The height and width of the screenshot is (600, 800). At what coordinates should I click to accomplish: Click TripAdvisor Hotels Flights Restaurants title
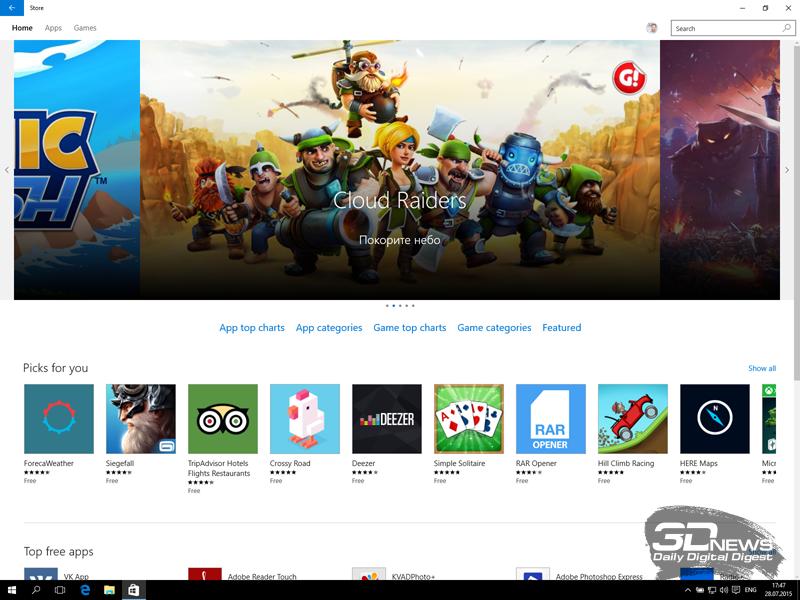tap(219, 468)
